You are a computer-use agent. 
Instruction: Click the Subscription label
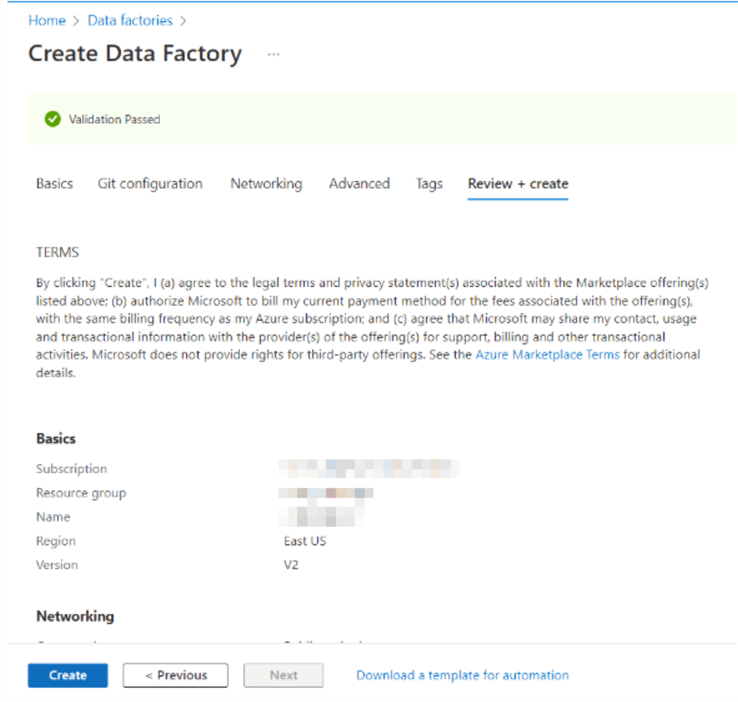tap(72, 469)
